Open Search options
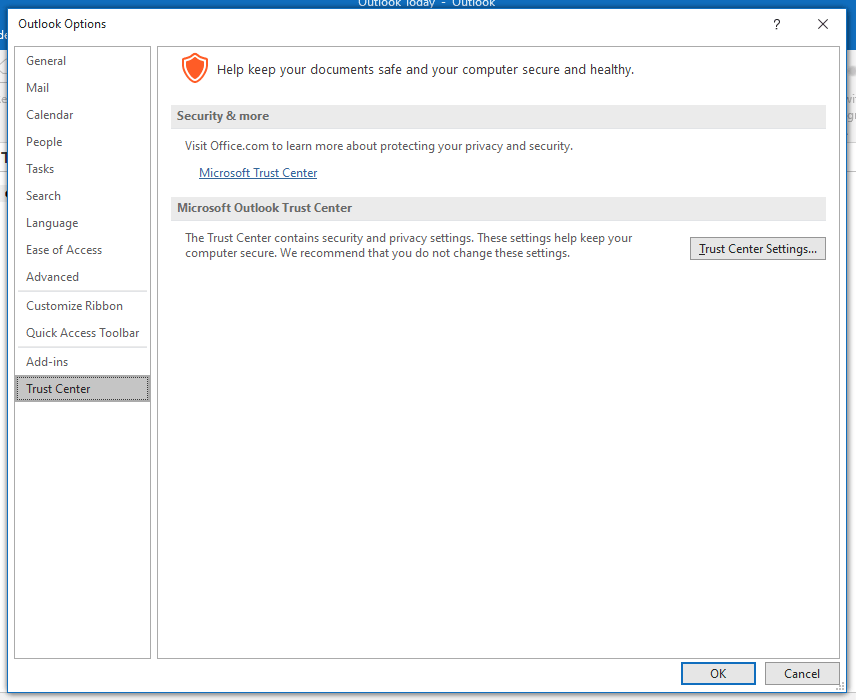Image resolution: width=856 pixels, height=700 pixels. pyautogui.click(x=82, y=196)
